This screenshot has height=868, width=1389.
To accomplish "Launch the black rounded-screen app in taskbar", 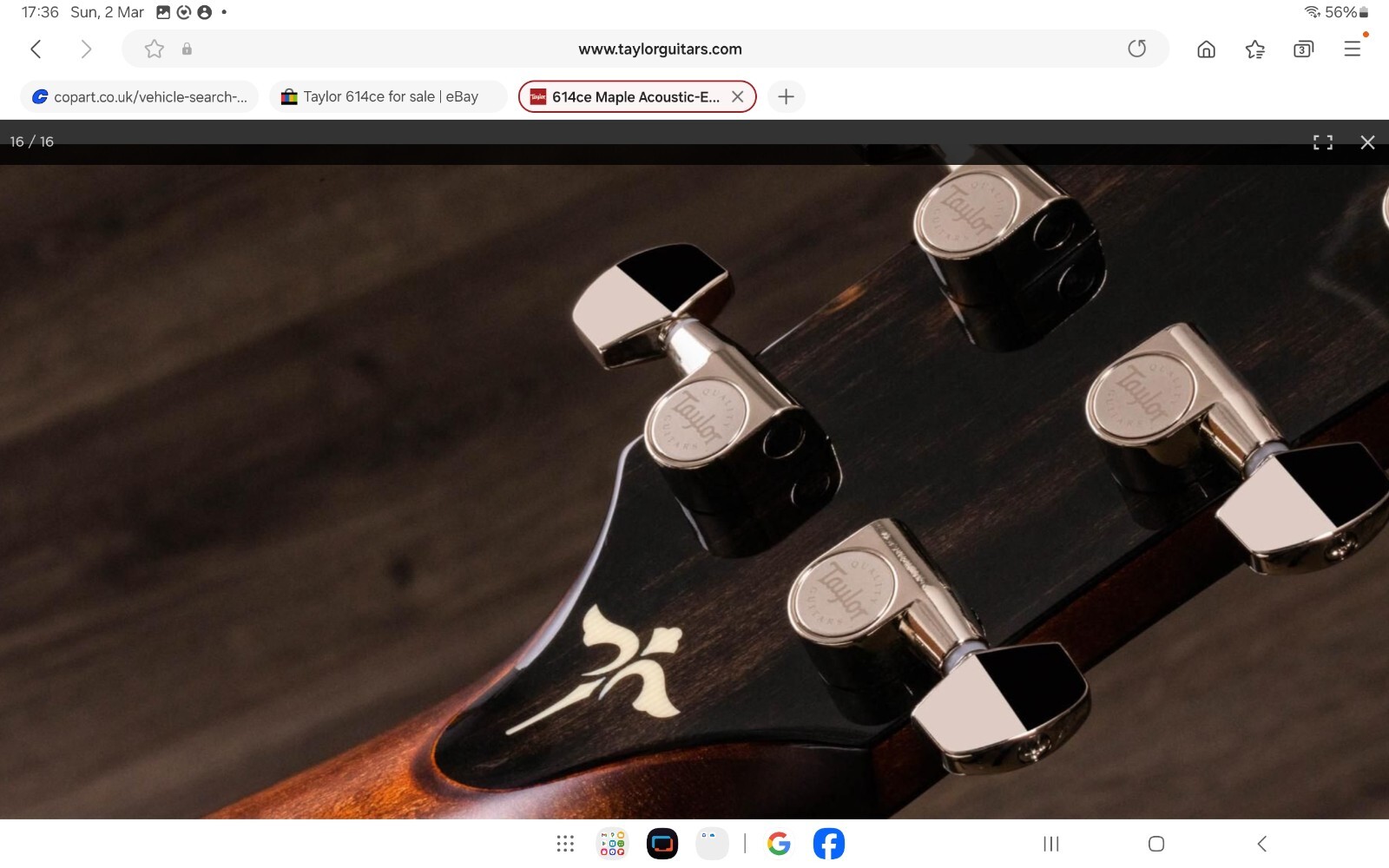I will coord(662,844).
